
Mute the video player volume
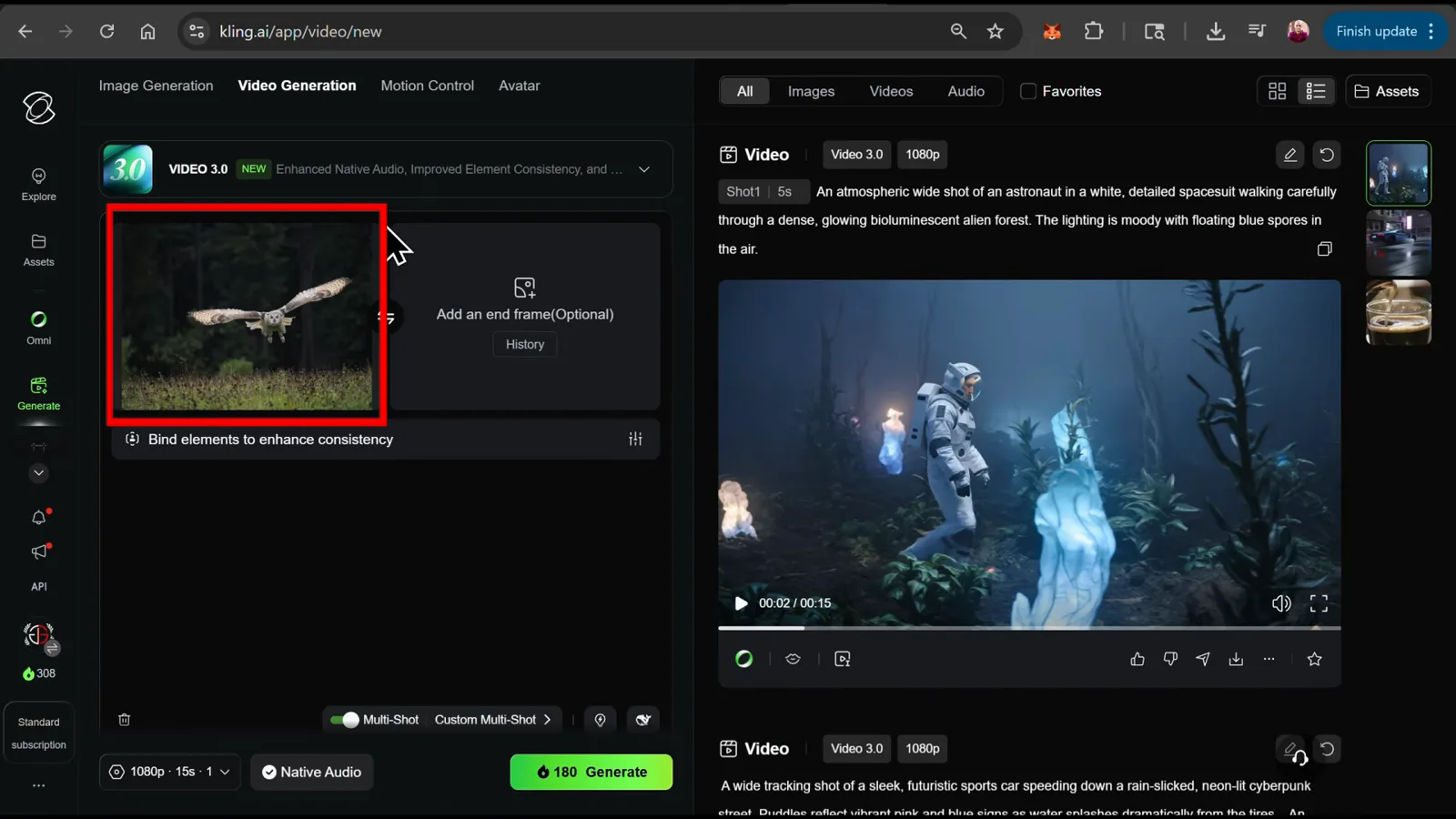click(x=1281, y=603)
